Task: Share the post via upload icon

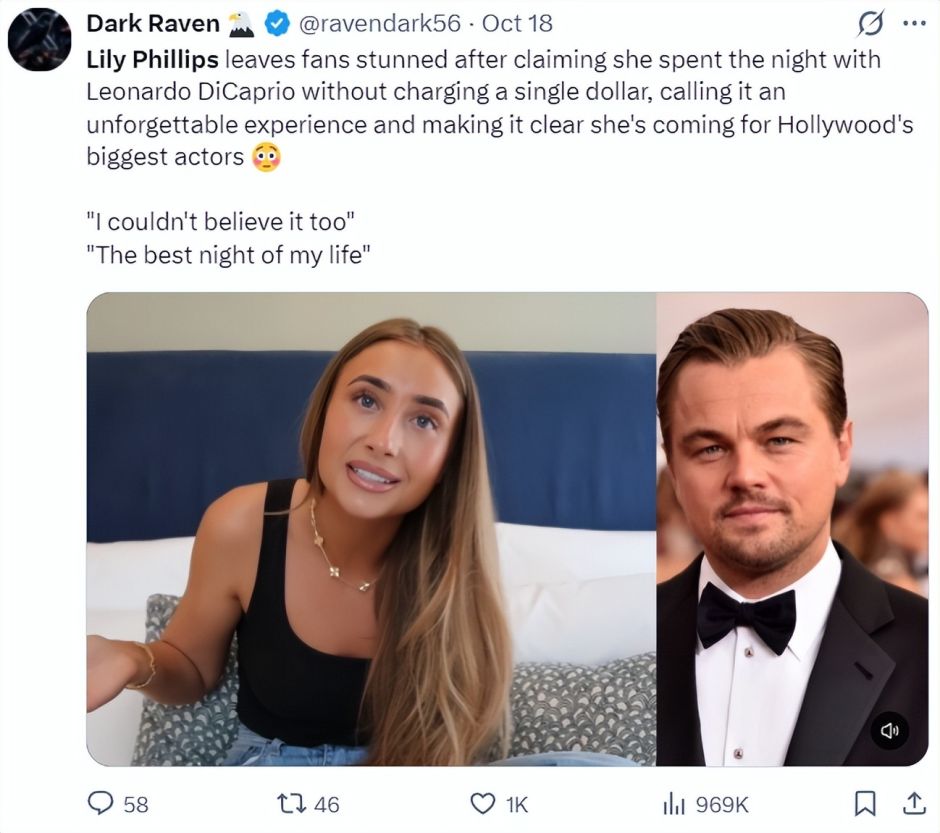Action: point(914,803)
